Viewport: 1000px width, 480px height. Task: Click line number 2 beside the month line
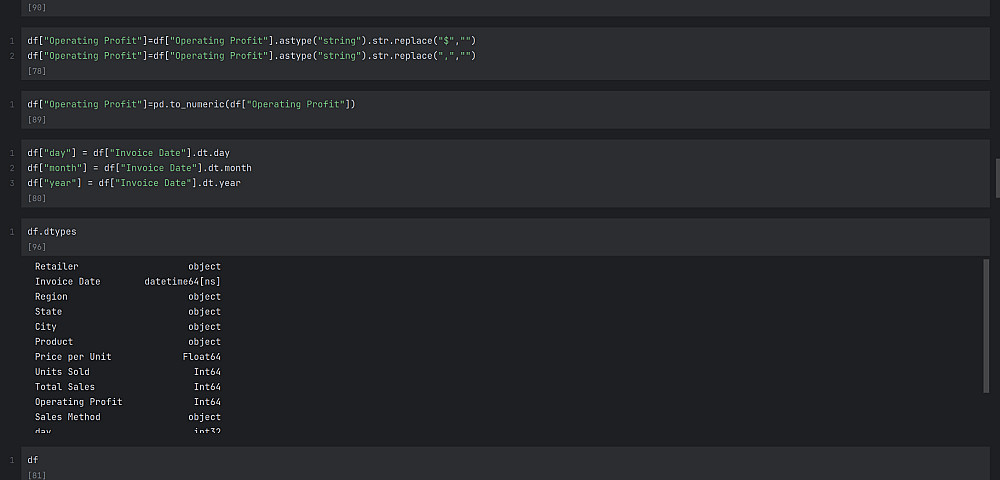tap(11, 168)
